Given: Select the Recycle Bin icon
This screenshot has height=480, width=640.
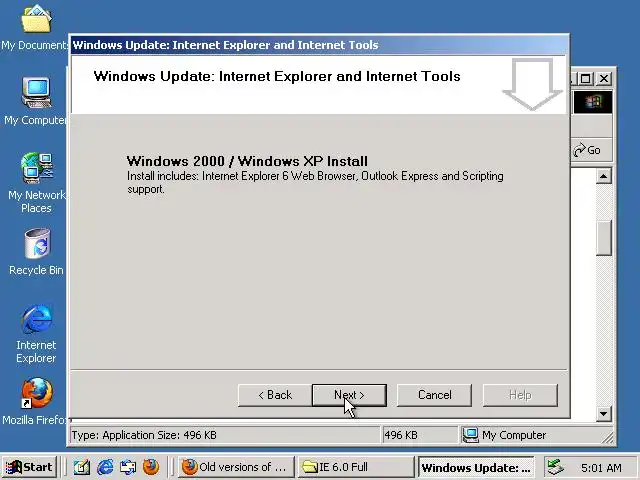Looking at the screenshot, I should [x=36, y=252].
